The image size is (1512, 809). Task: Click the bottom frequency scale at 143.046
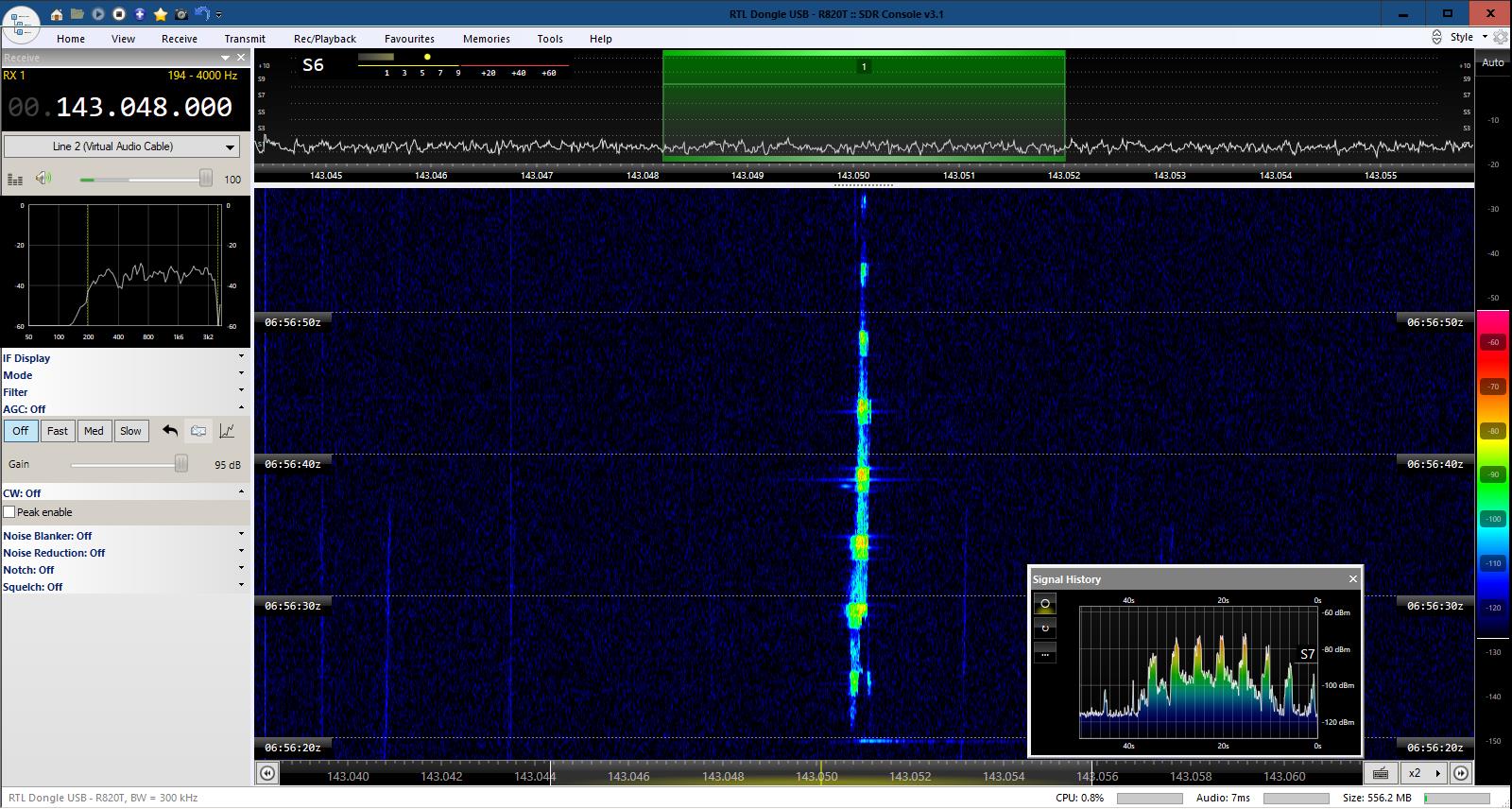628,777
